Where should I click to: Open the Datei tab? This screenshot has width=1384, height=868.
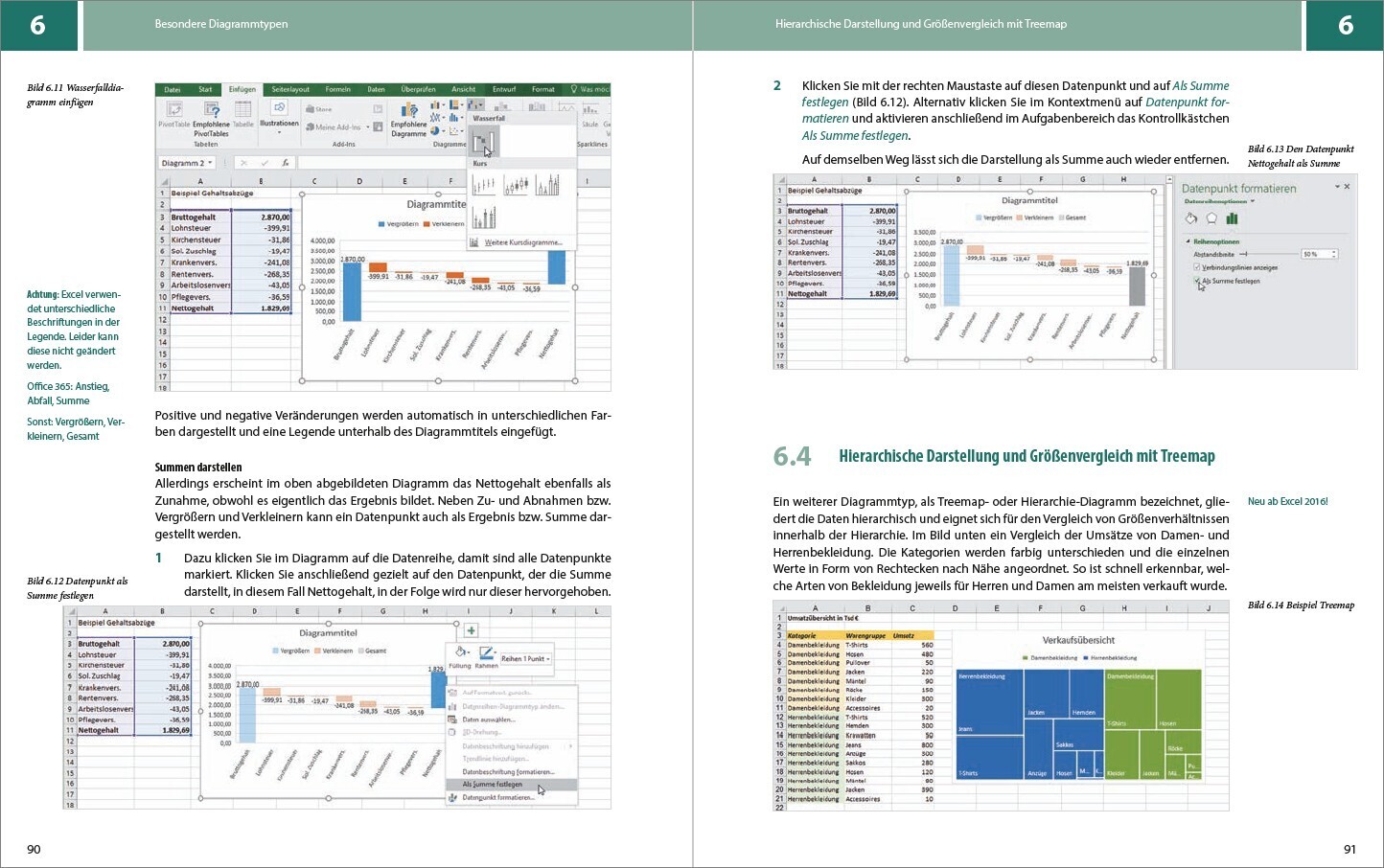172,89
